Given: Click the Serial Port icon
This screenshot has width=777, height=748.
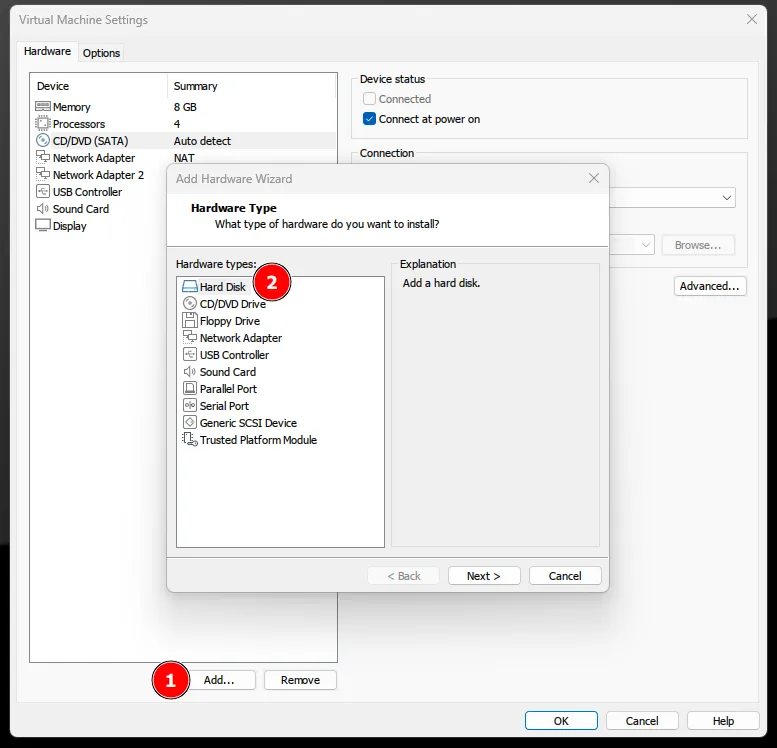Looking at the screenshot, I should pos(190,406).
